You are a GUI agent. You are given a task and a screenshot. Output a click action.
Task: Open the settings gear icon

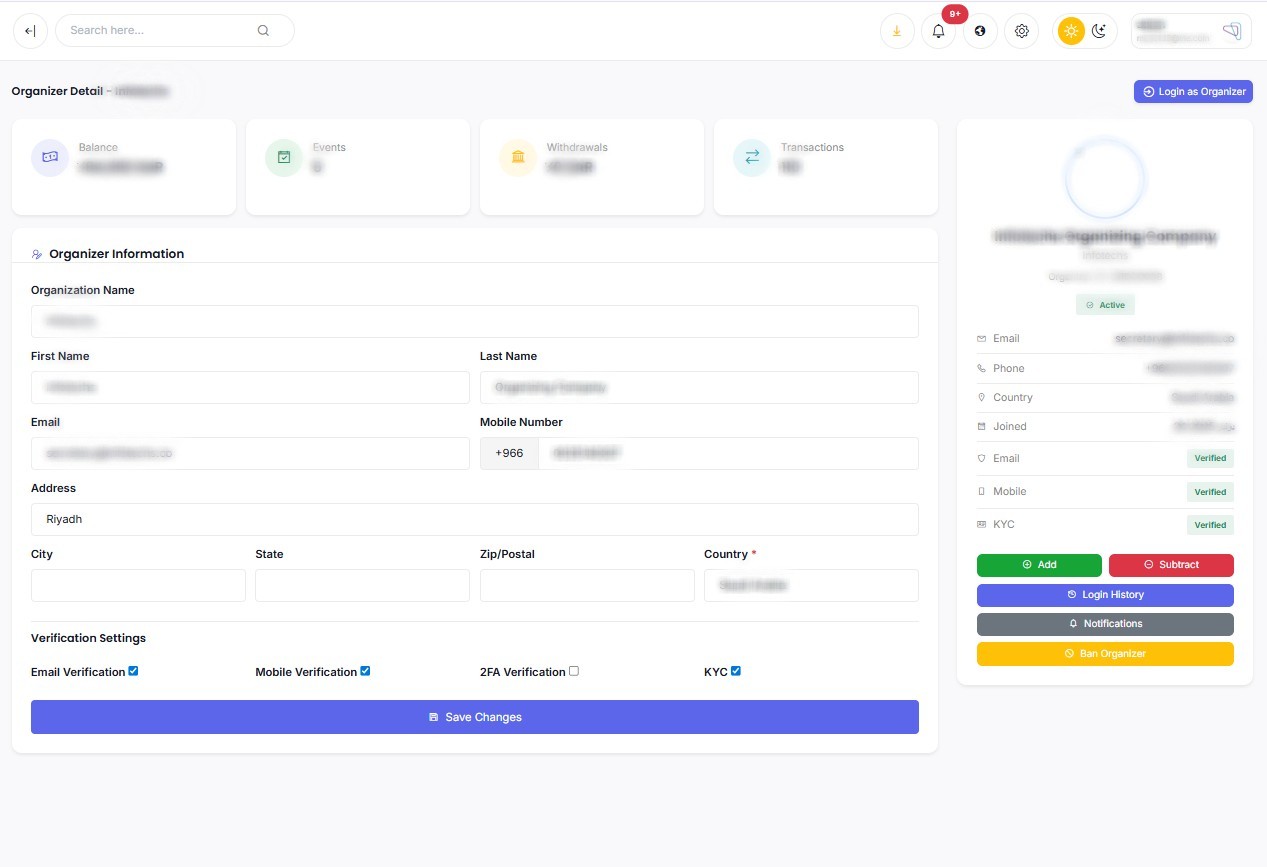tap(1021, 31)
